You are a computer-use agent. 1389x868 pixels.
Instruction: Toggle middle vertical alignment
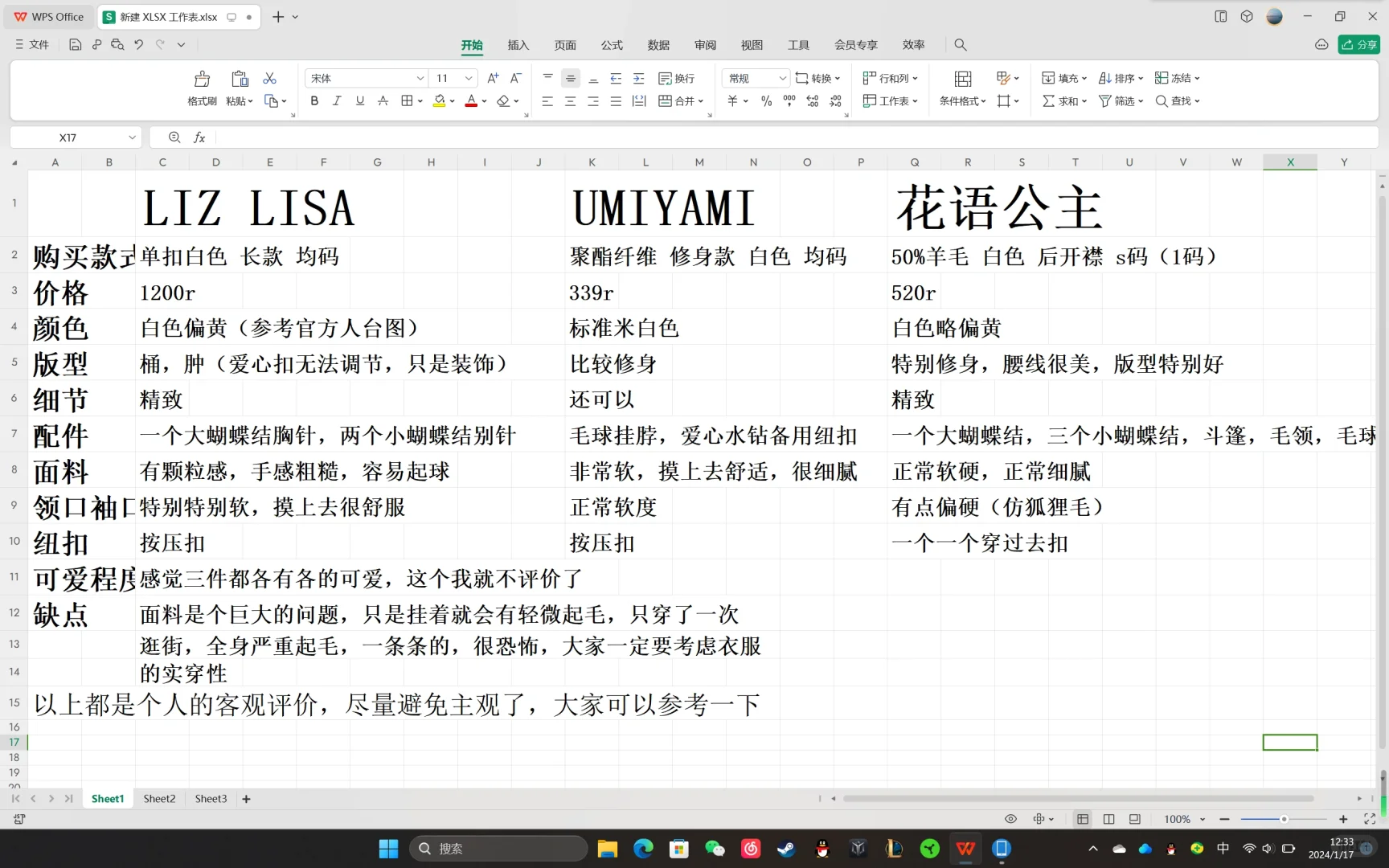pos(571,78)
